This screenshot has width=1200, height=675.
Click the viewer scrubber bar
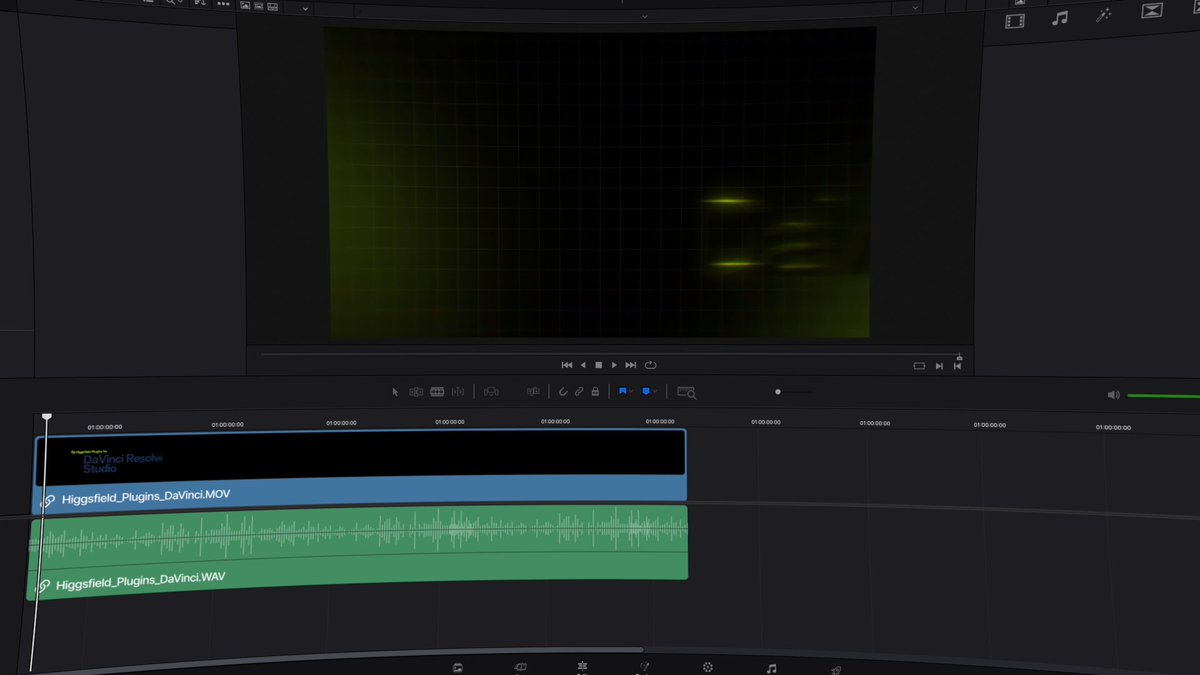[610, 353]
